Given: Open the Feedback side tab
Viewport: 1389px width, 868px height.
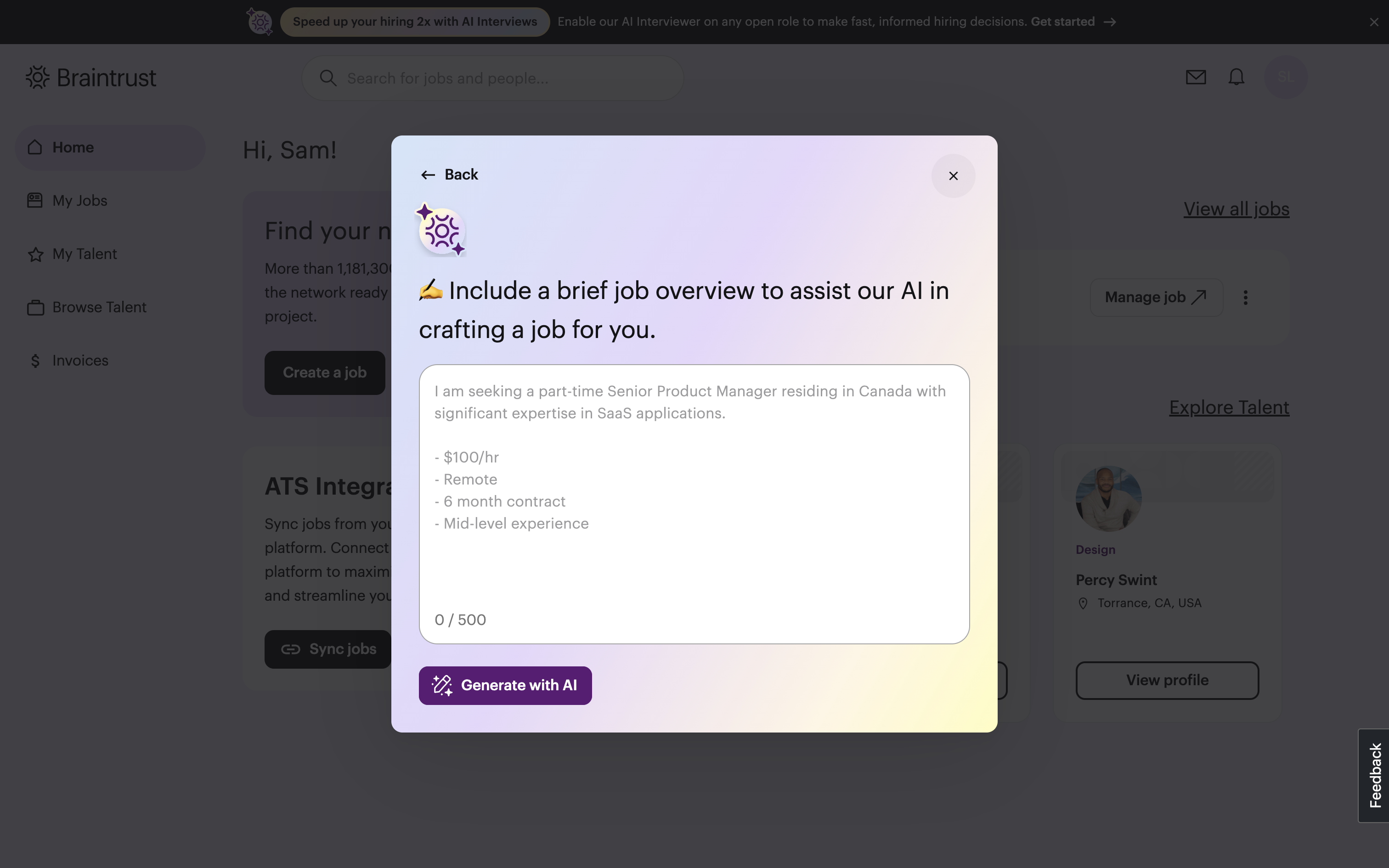Looking at the screenshot, I should pos(1374,775).
